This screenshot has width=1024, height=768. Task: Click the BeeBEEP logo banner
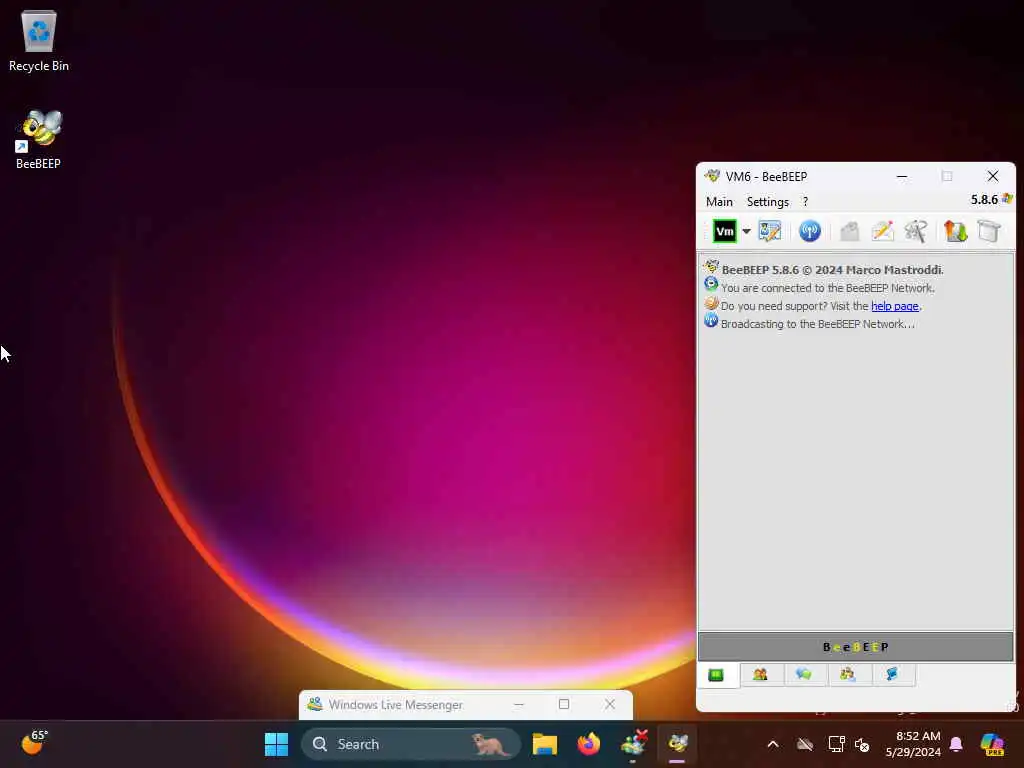(856, 647)
